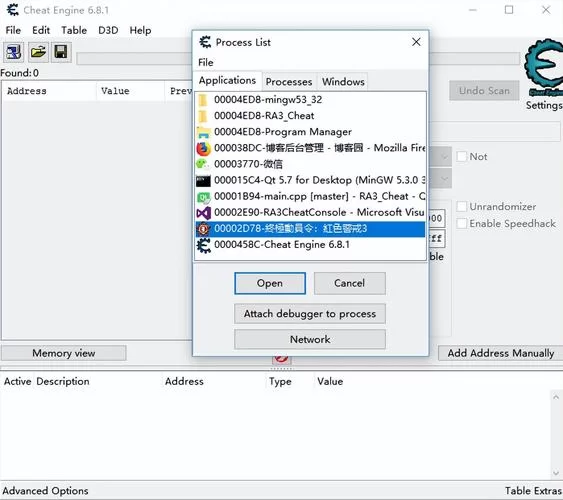This screenshot has width=563, height=500.
Task: Click the address list scrollbar down arrow
Action: (x=556, y=472)
